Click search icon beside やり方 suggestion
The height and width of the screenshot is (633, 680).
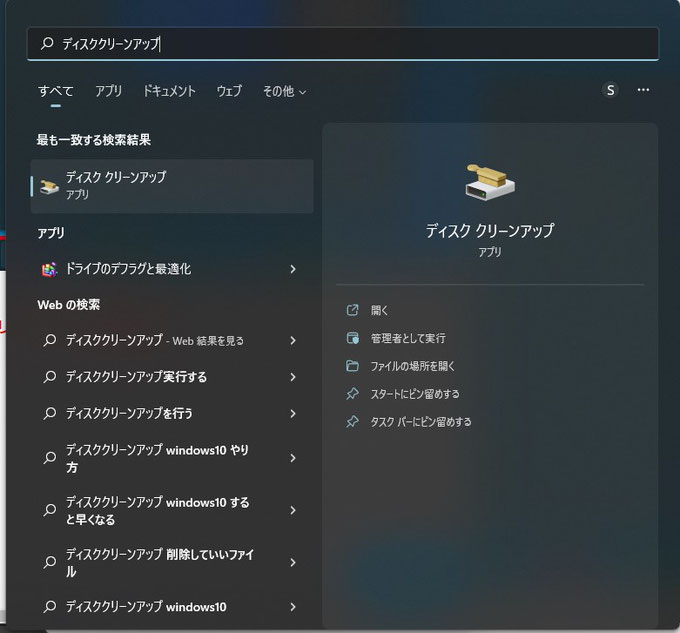click(x=50, y=458)
